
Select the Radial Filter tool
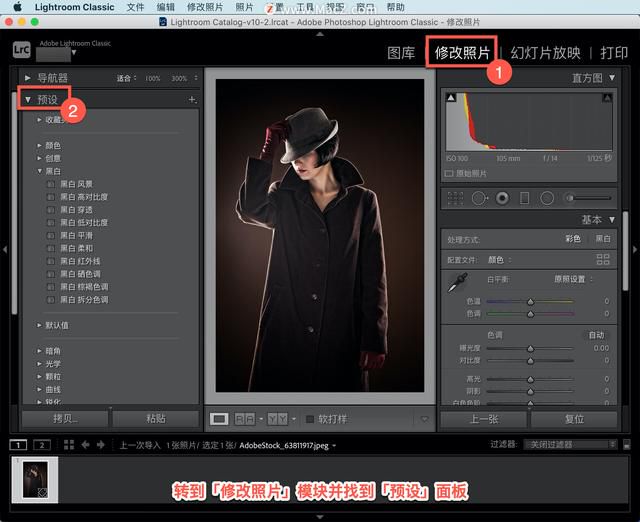(x=547, y=198)
